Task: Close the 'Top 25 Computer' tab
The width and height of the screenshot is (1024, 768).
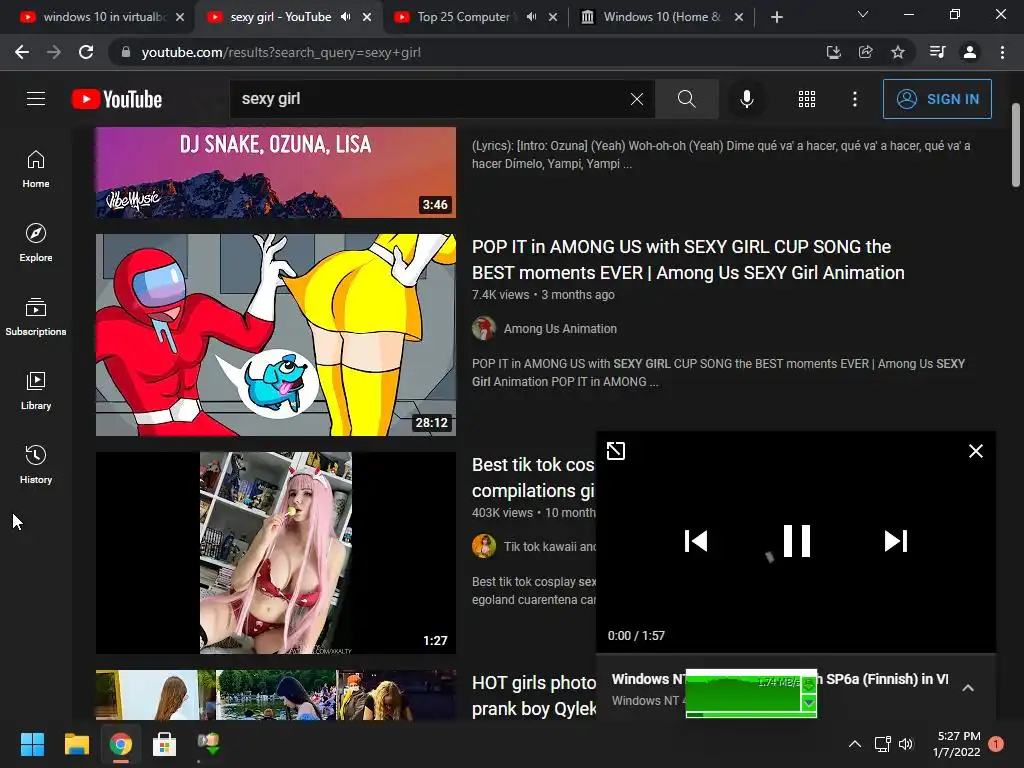Action: (x=553, y=17)
